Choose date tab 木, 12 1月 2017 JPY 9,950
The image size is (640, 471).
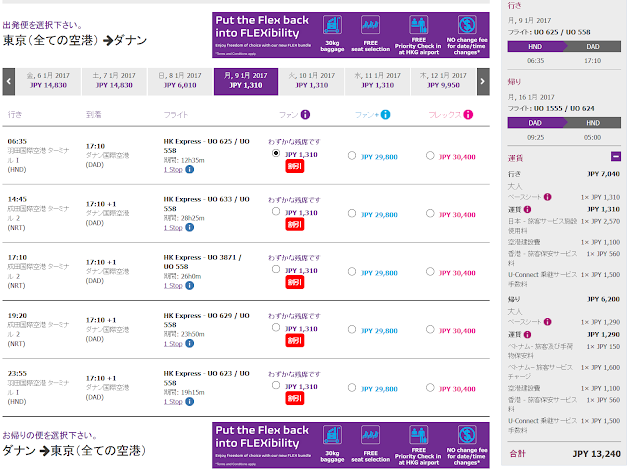(x=443, y=82)
